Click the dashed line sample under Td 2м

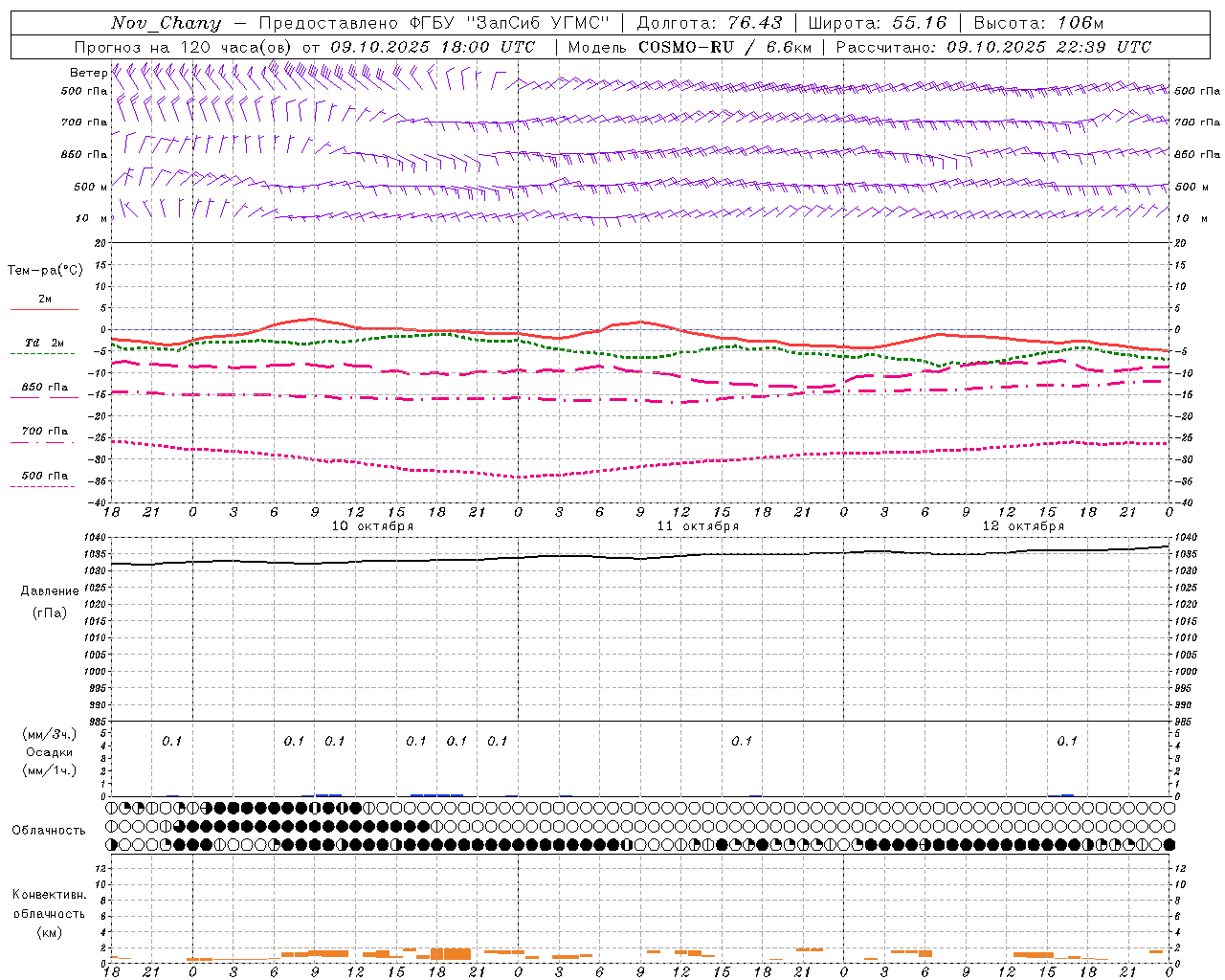[x=44, y=354]
